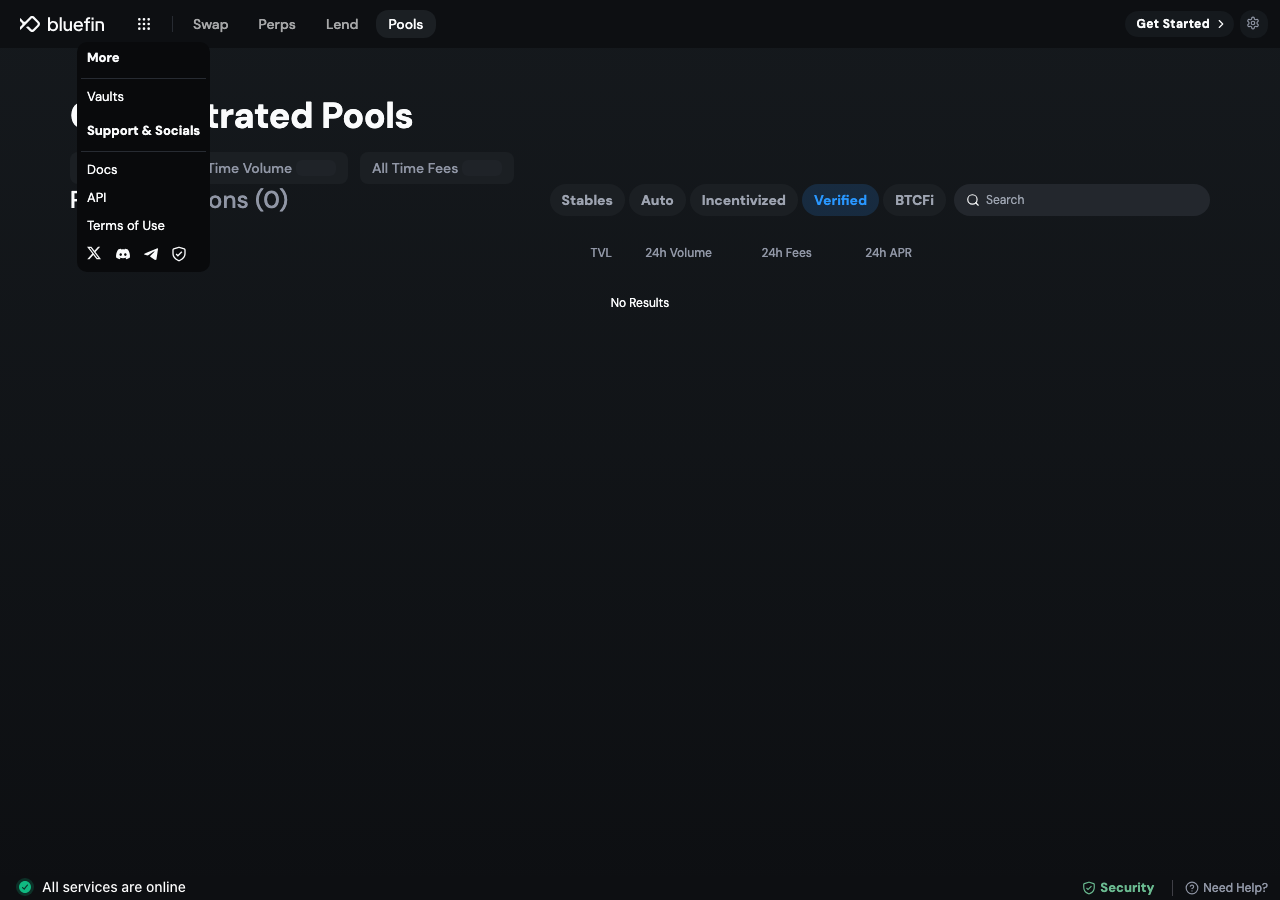The width and height of the screenshot is (1280, 900).
Task: Toggle the Stables filter
Action: tap(587, 200)
